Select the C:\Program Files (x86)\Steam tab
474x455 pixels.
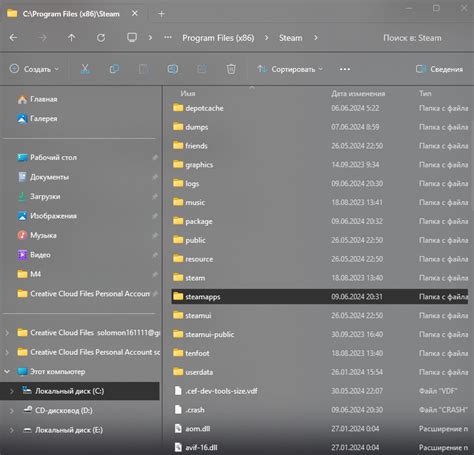click(x=71, y=14)
